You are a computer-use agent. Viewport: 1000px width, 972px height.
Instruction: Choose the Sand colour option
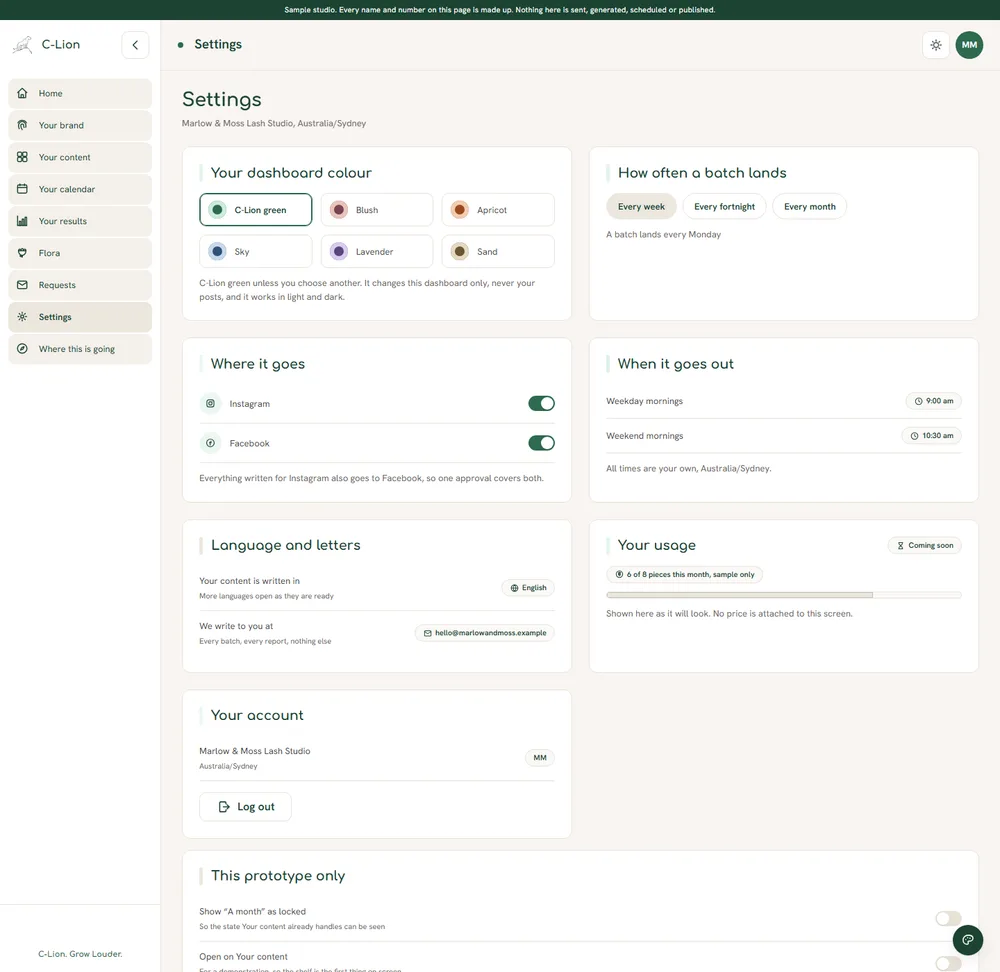pos(498,251)
